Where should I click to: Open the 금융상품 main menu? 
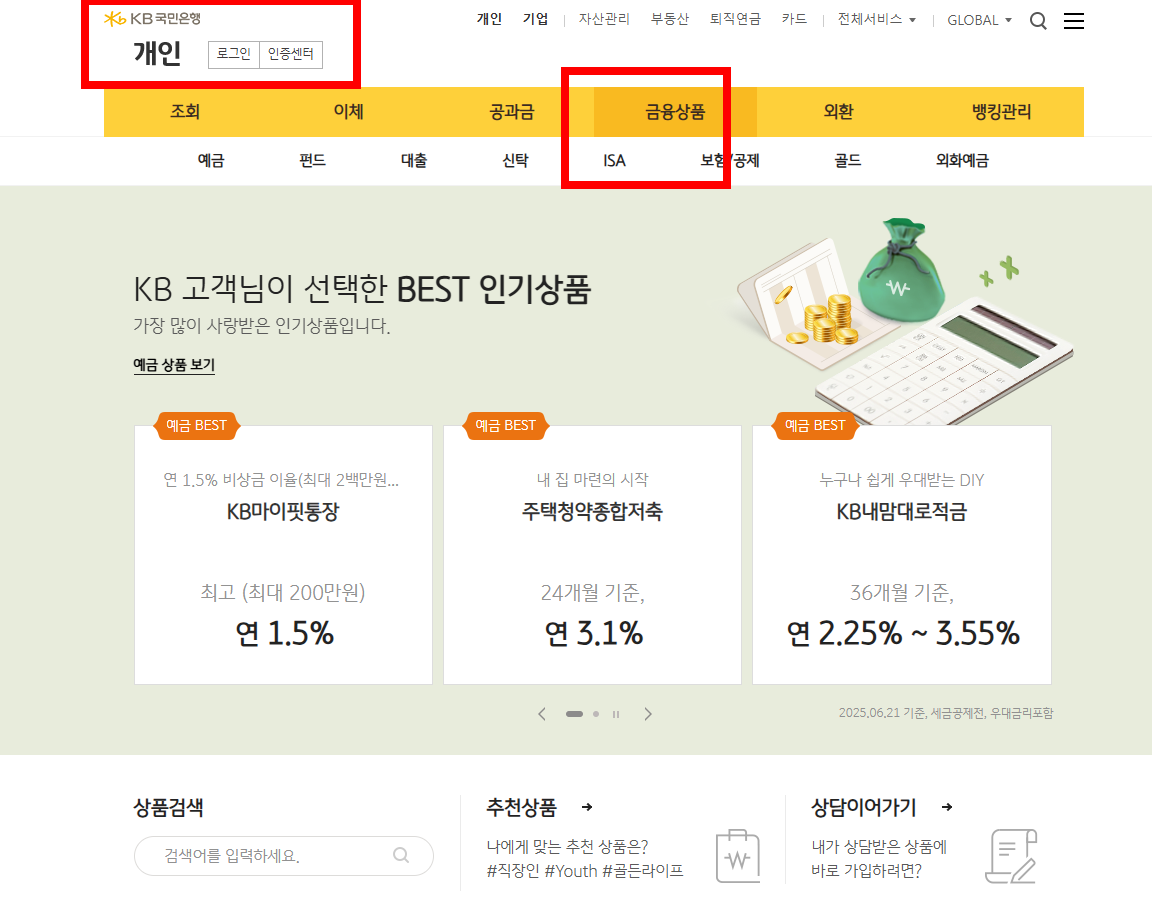(675, 112)
